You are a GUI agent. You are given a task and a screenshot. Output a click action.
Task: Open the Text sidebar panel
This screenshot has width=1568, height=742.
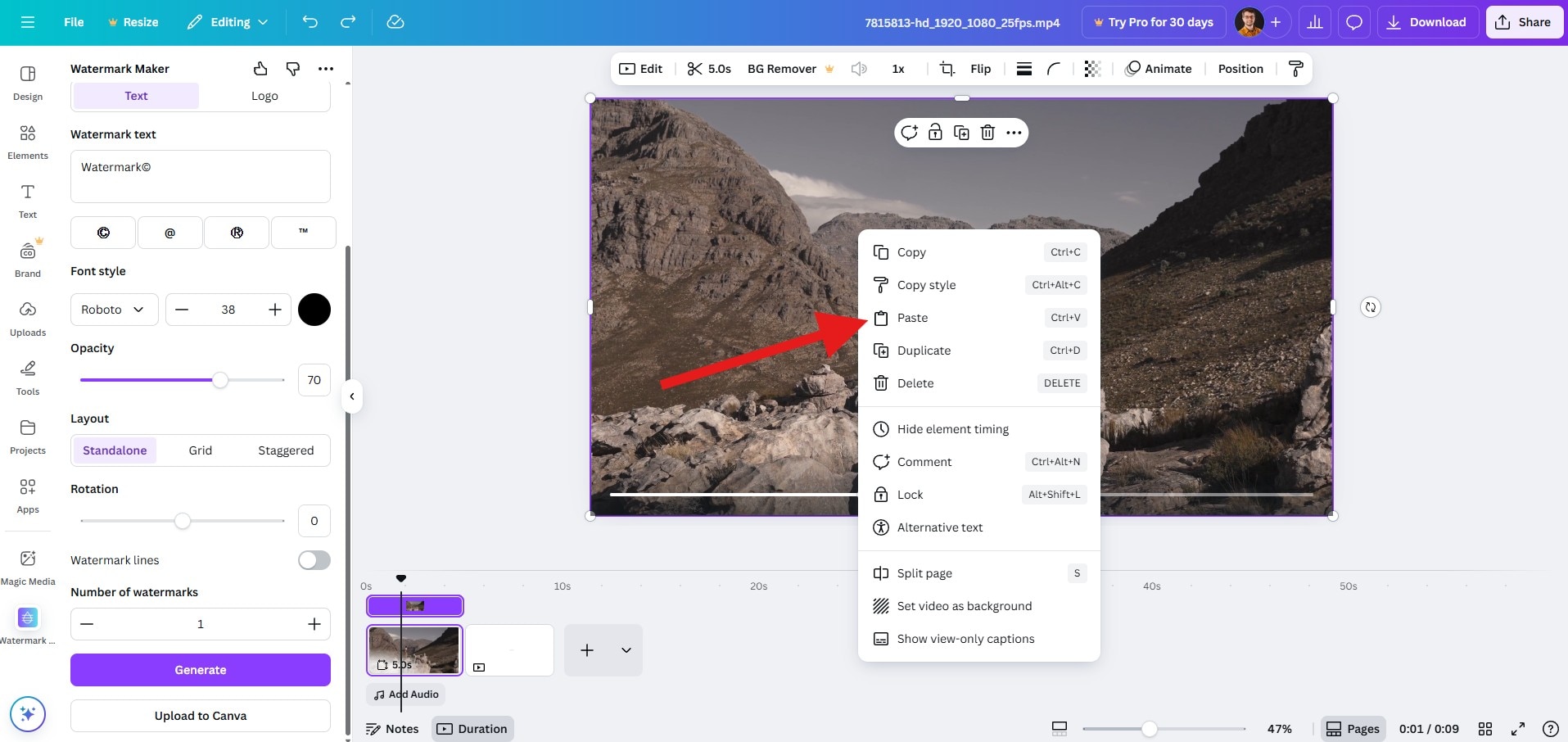(28, 201)
